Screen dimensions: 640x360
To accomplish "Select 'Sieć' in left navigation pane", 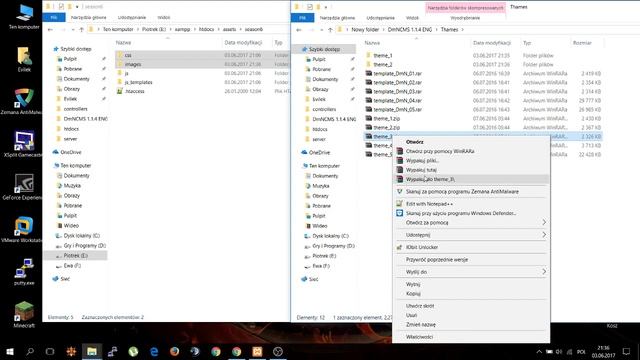I will click(65, 279).
